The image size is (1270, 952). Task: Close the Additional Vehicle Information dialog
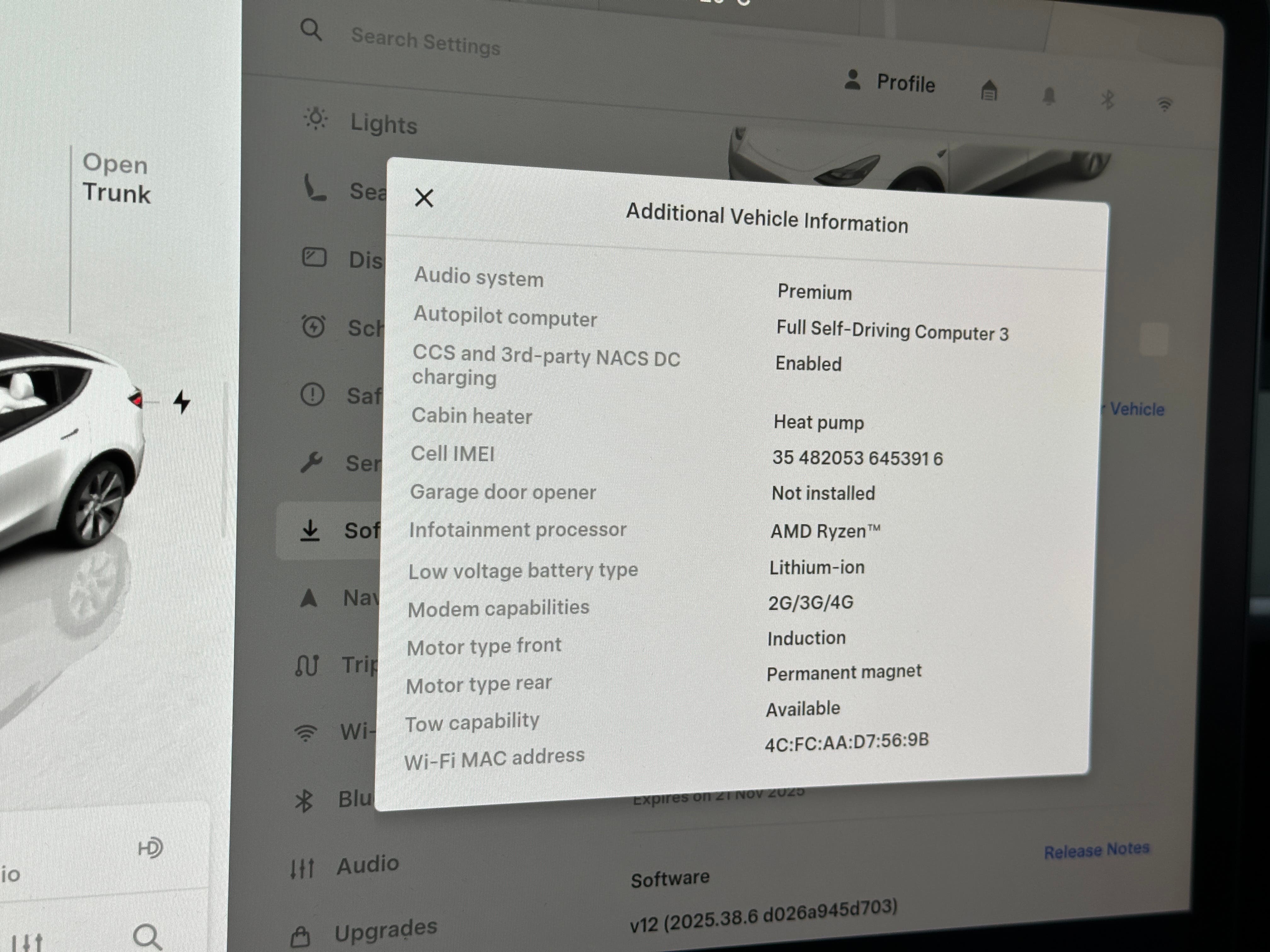[424, 198]
